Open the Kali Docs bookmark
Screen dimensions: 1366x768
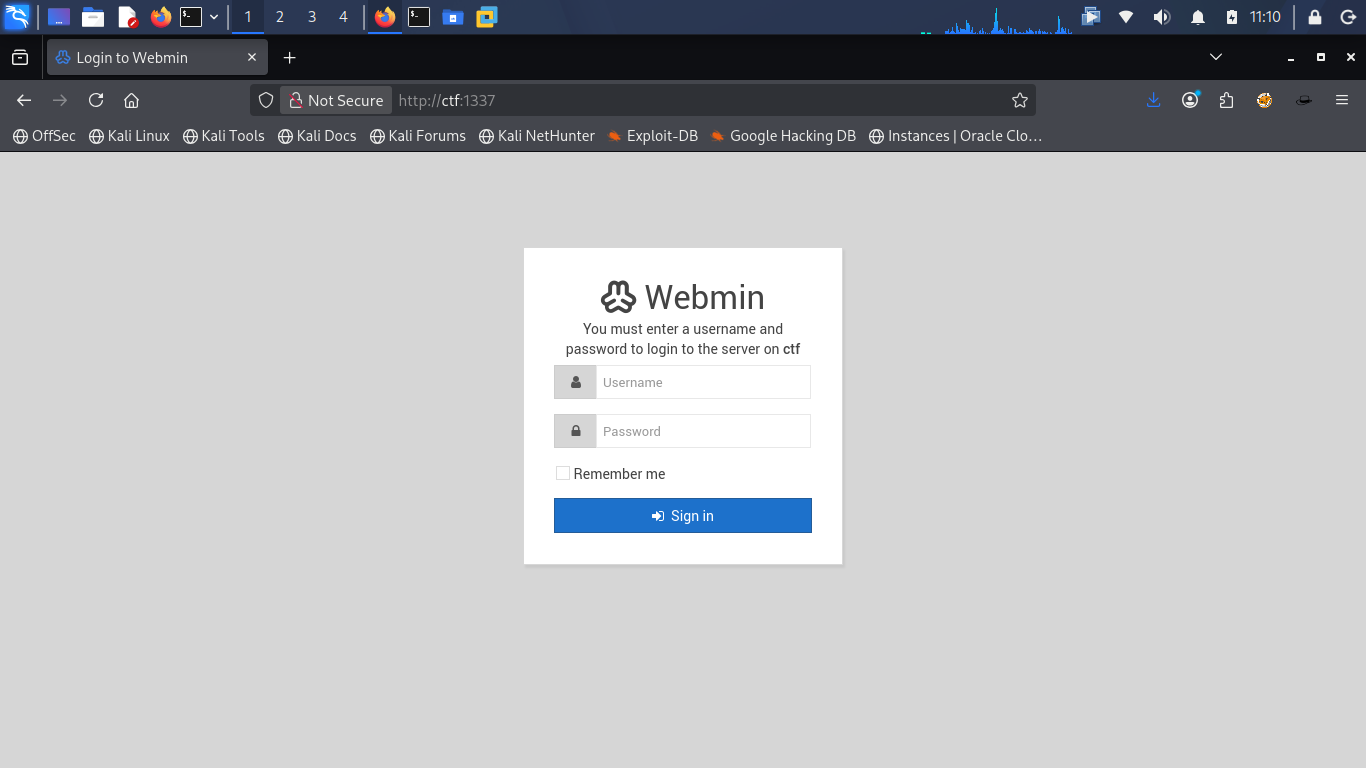(317, 136)
